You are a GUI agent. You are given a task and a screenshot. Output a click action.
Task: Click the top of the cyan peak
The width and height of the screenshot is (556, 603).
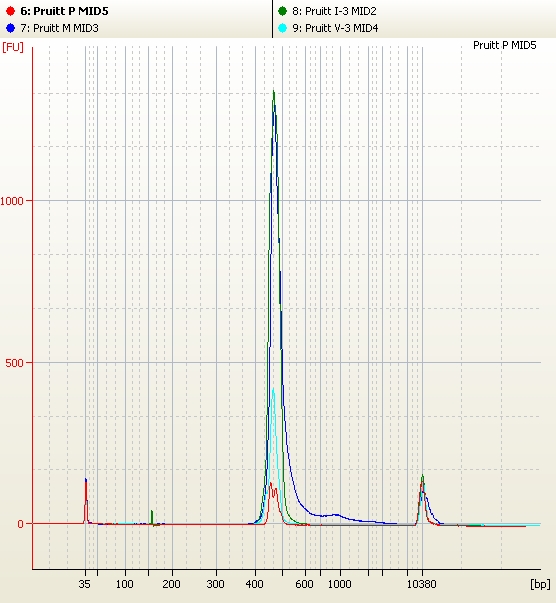click(273, 389)
